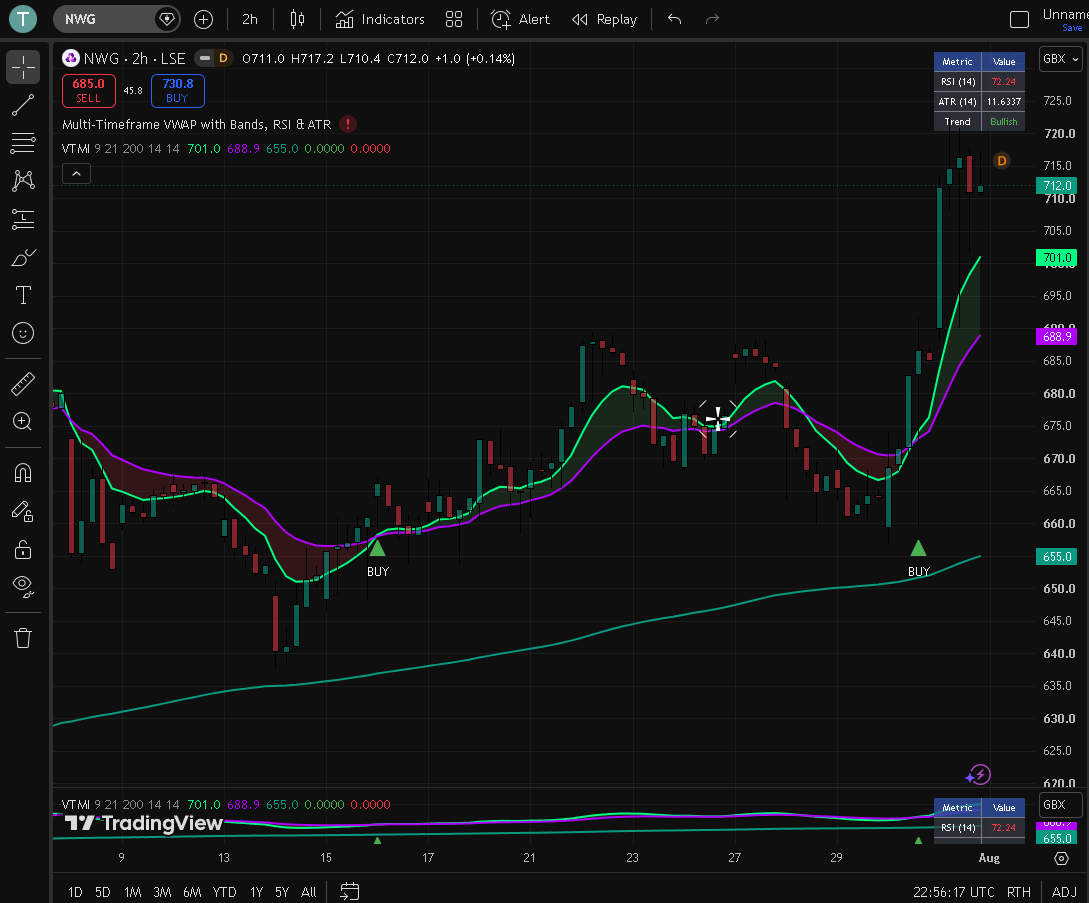Select the trend line drawing tool
Screen dimensions: 1089x903
tap(23, 105)
